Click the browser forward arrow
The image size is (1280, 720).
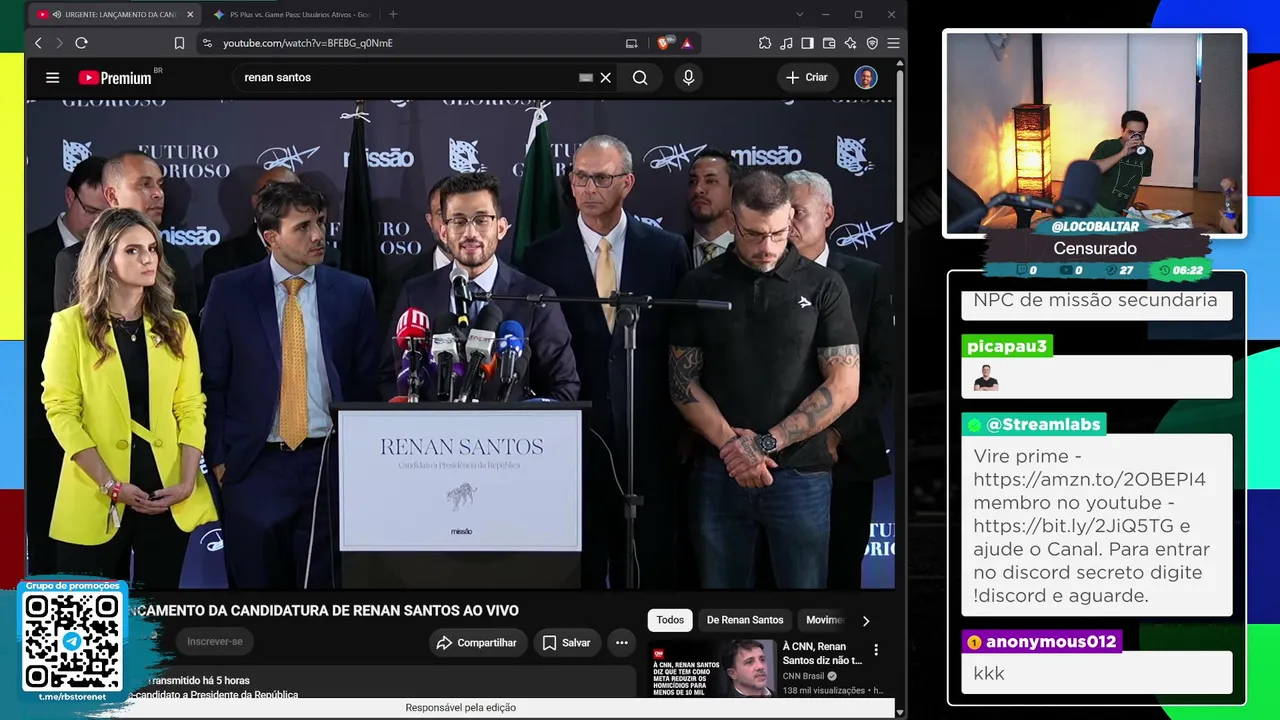pos(59,43)
